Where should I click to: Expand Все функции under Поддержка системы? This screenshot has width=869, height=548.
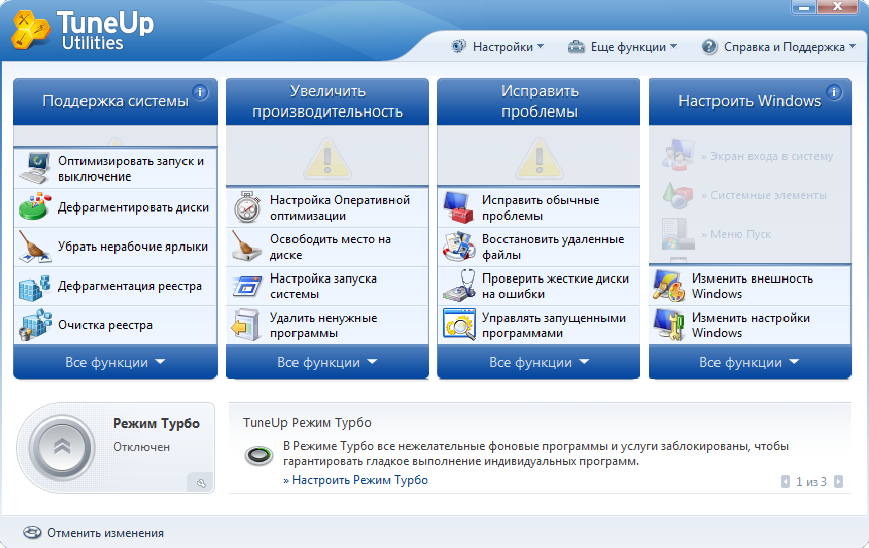[115, 362]
